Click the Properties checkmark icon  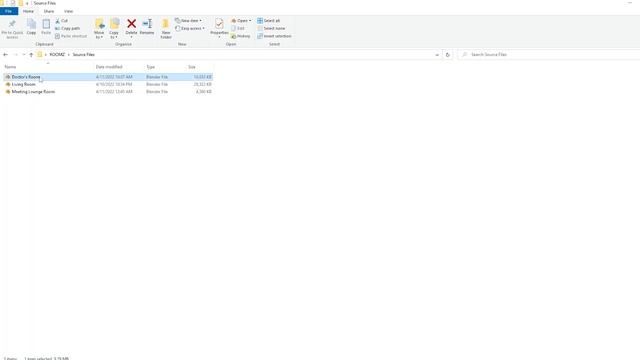click(219, 24)
